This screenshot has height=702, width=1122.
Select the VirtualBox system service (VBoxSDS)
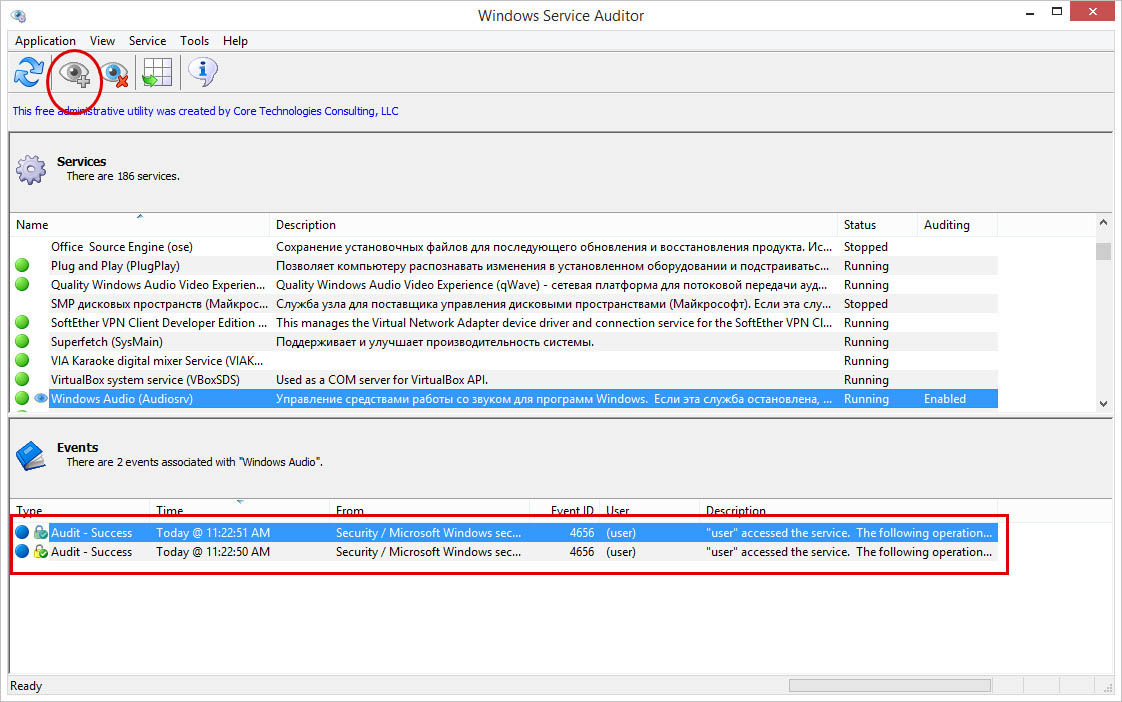click(504, 379)
